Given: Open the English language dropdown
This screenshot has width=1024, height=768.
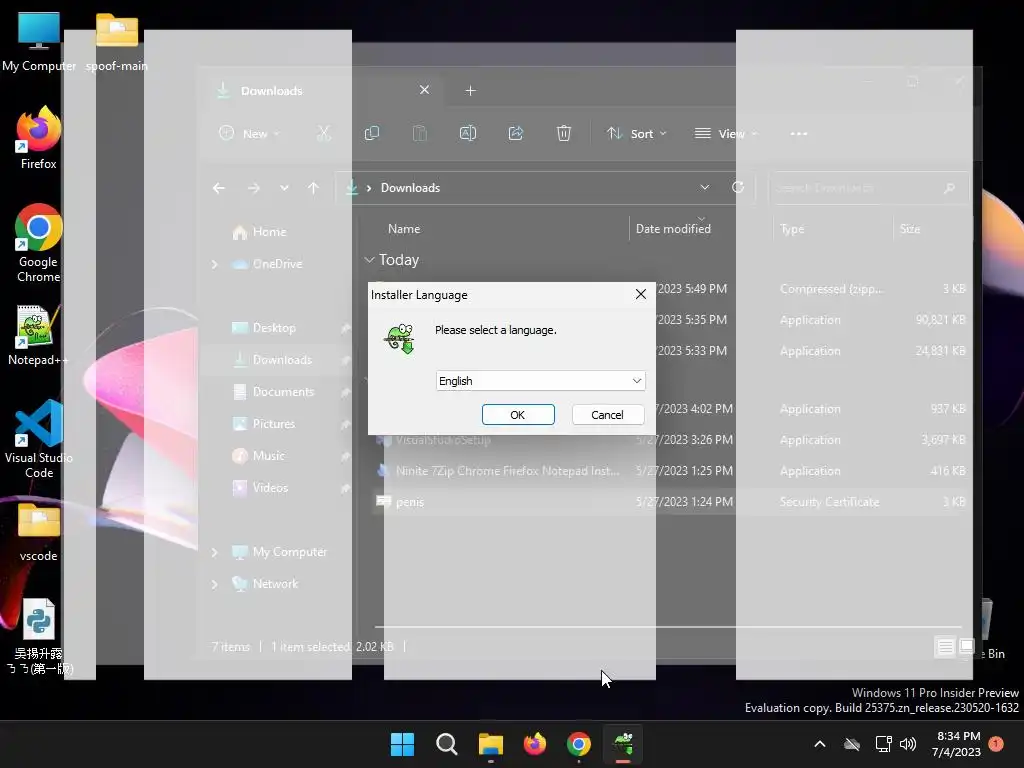Looking at the screenshot, I should pos(540,381).
